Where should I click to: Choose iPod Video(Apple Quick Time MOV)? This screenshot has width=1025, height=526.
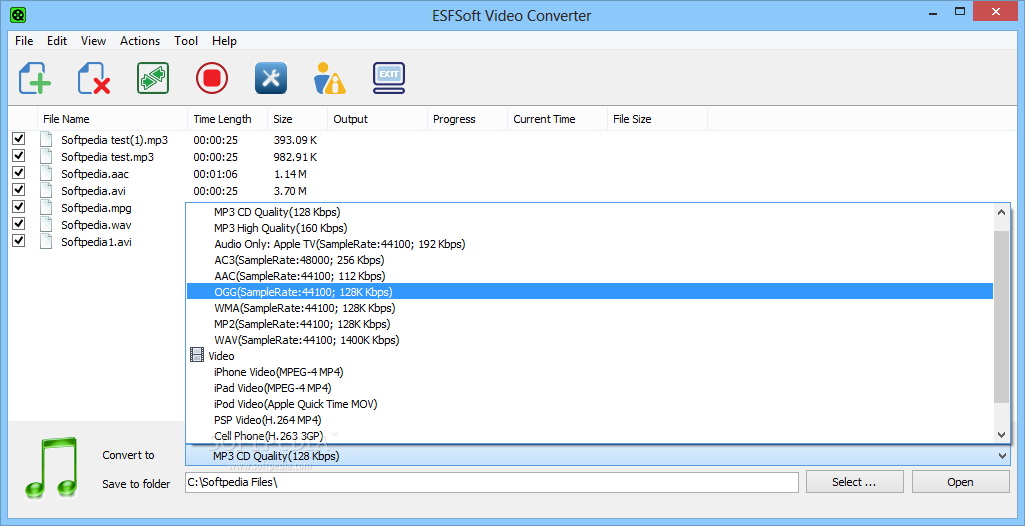point(590,404)
